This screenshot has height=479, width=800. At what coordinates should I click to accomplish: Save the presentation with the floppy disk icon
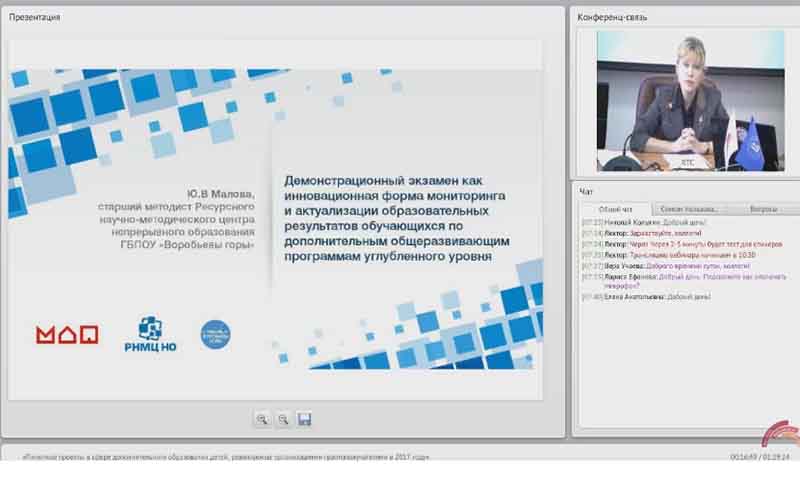(305, 419)
